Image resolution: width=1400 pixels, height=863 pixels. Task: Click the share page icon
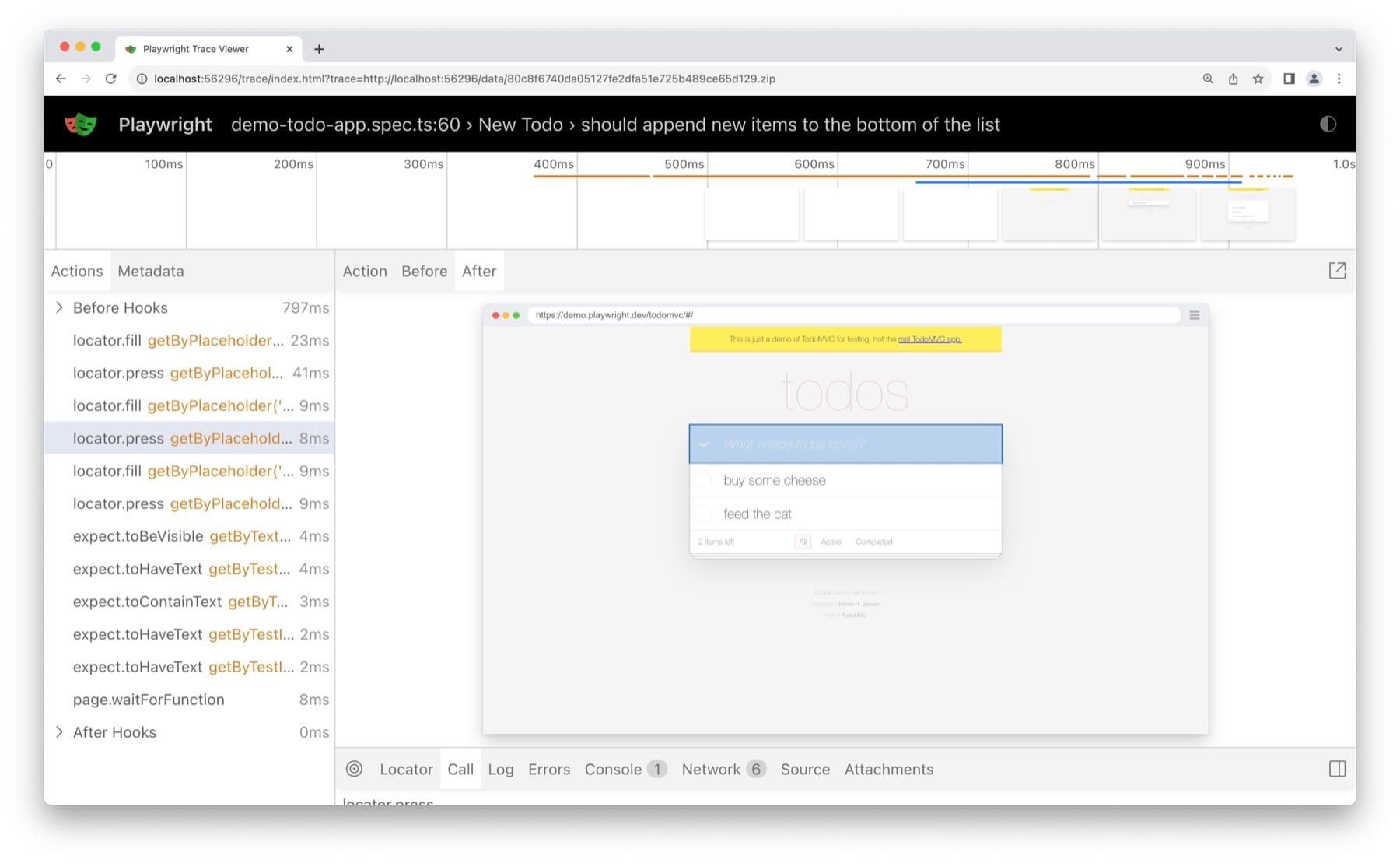(1233, 79)
